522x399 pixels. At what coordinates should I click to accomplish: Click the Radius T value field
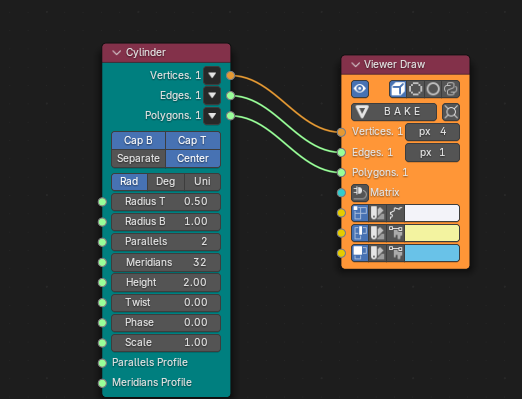[166, 202]
